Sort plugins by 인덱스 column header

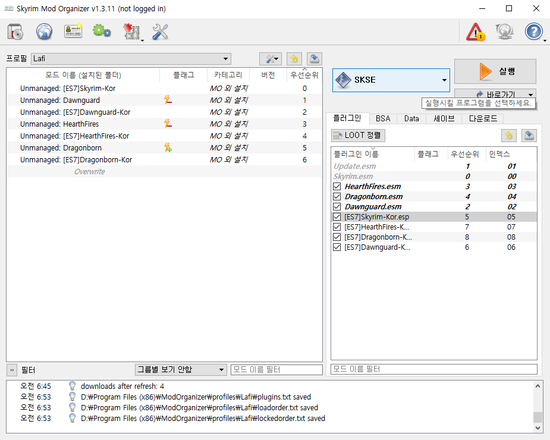511,154
